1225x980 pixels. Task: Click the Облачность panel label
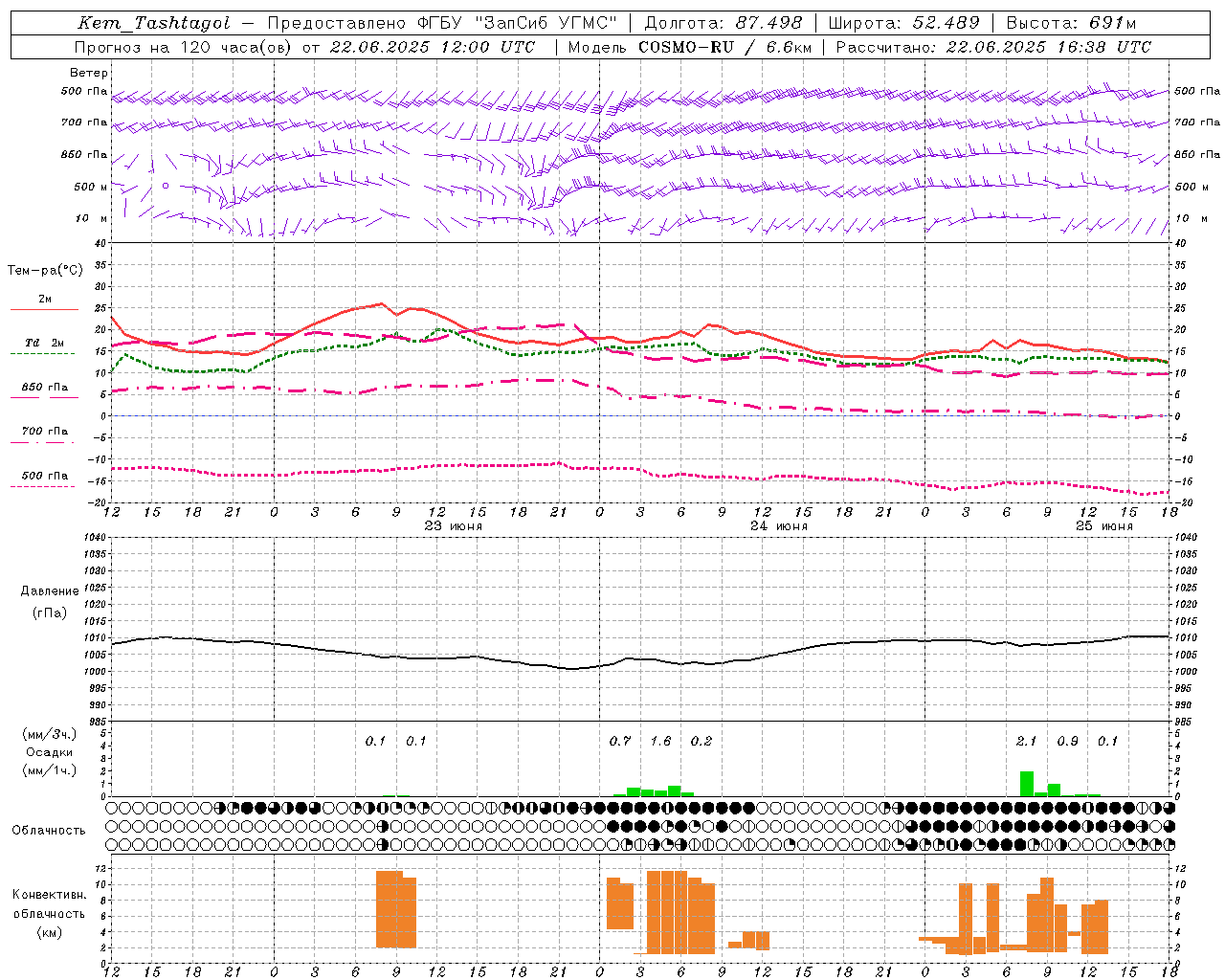click(49, 830)
